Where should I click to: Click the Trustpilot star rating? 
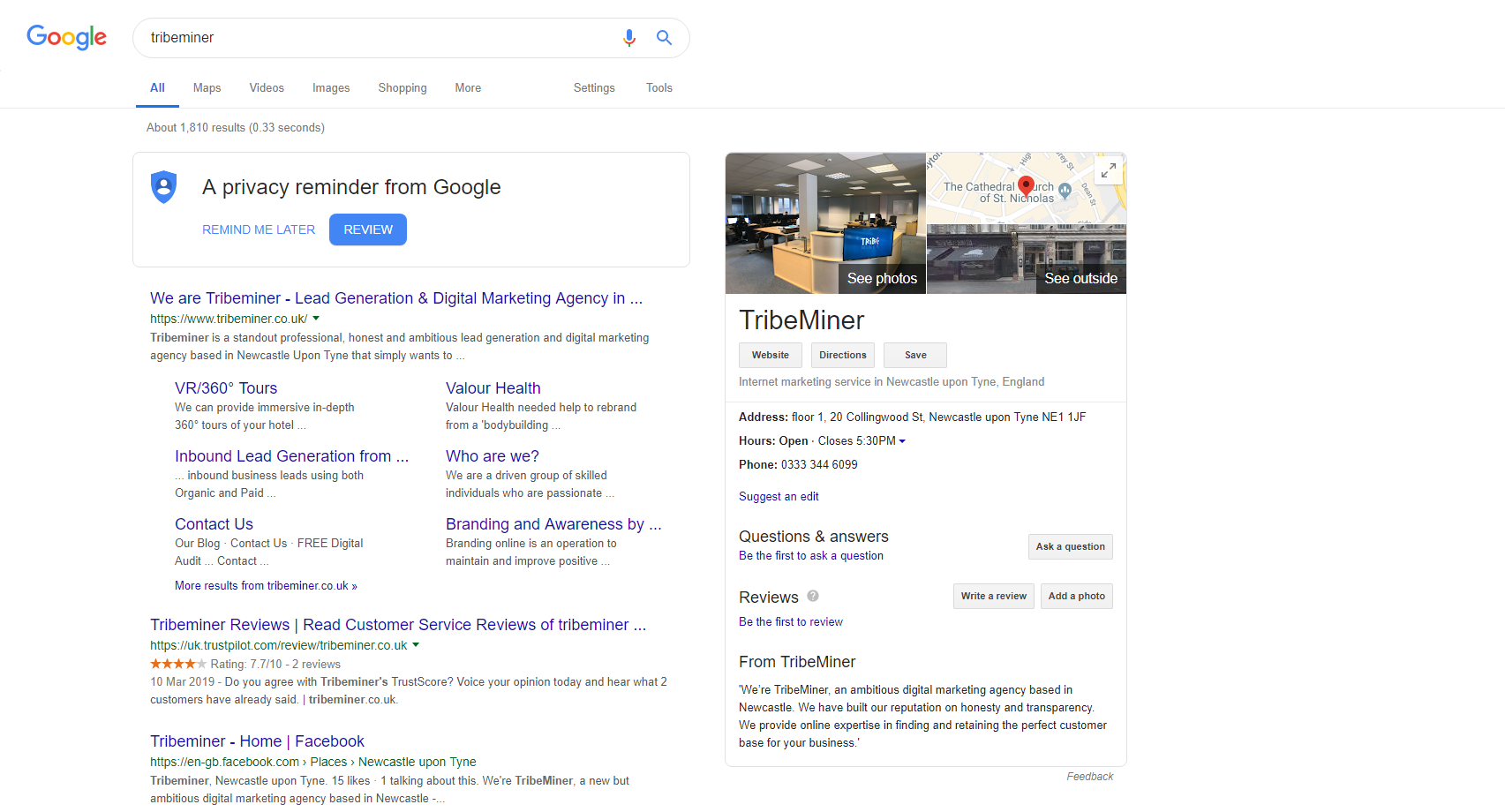178,664
